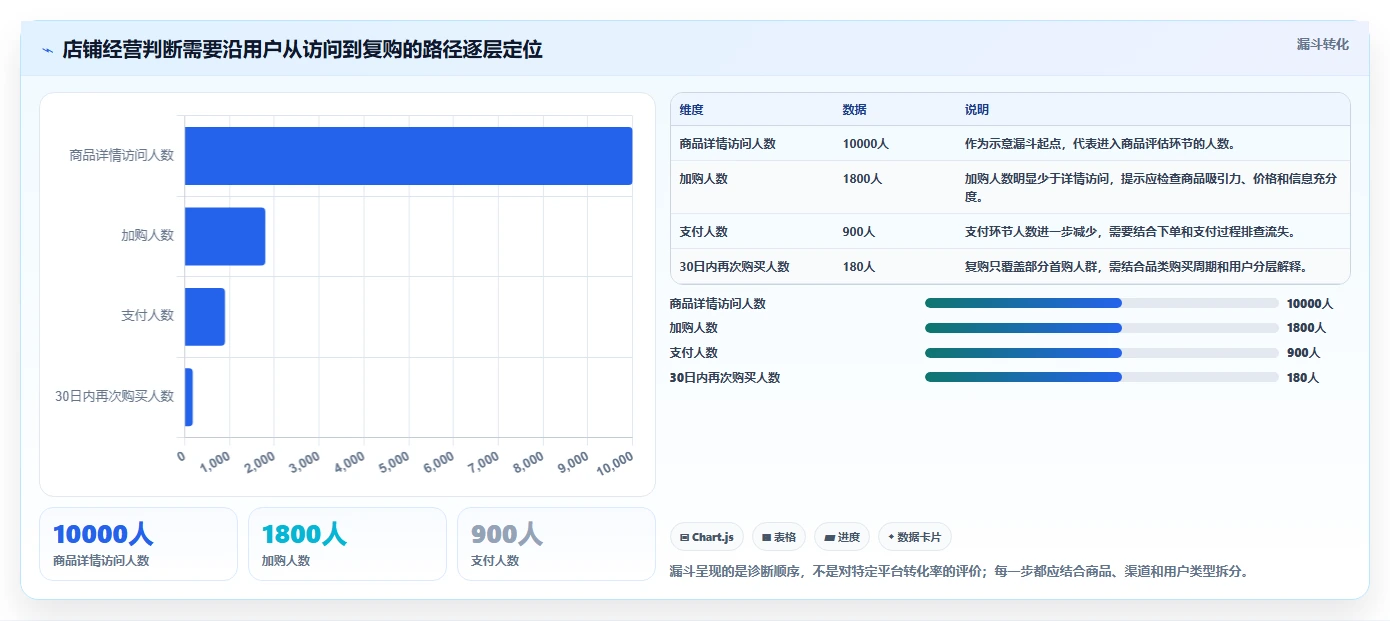
Task: Select the 进度 chip
Action: [842, 537]
